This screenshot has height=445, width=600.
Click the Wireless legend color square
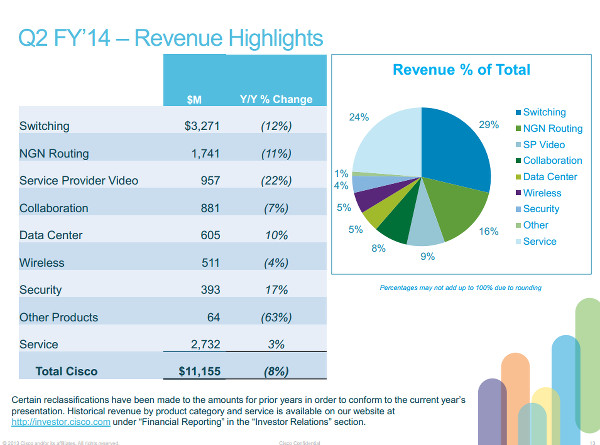pyautogui.click(x=518, y=193)
